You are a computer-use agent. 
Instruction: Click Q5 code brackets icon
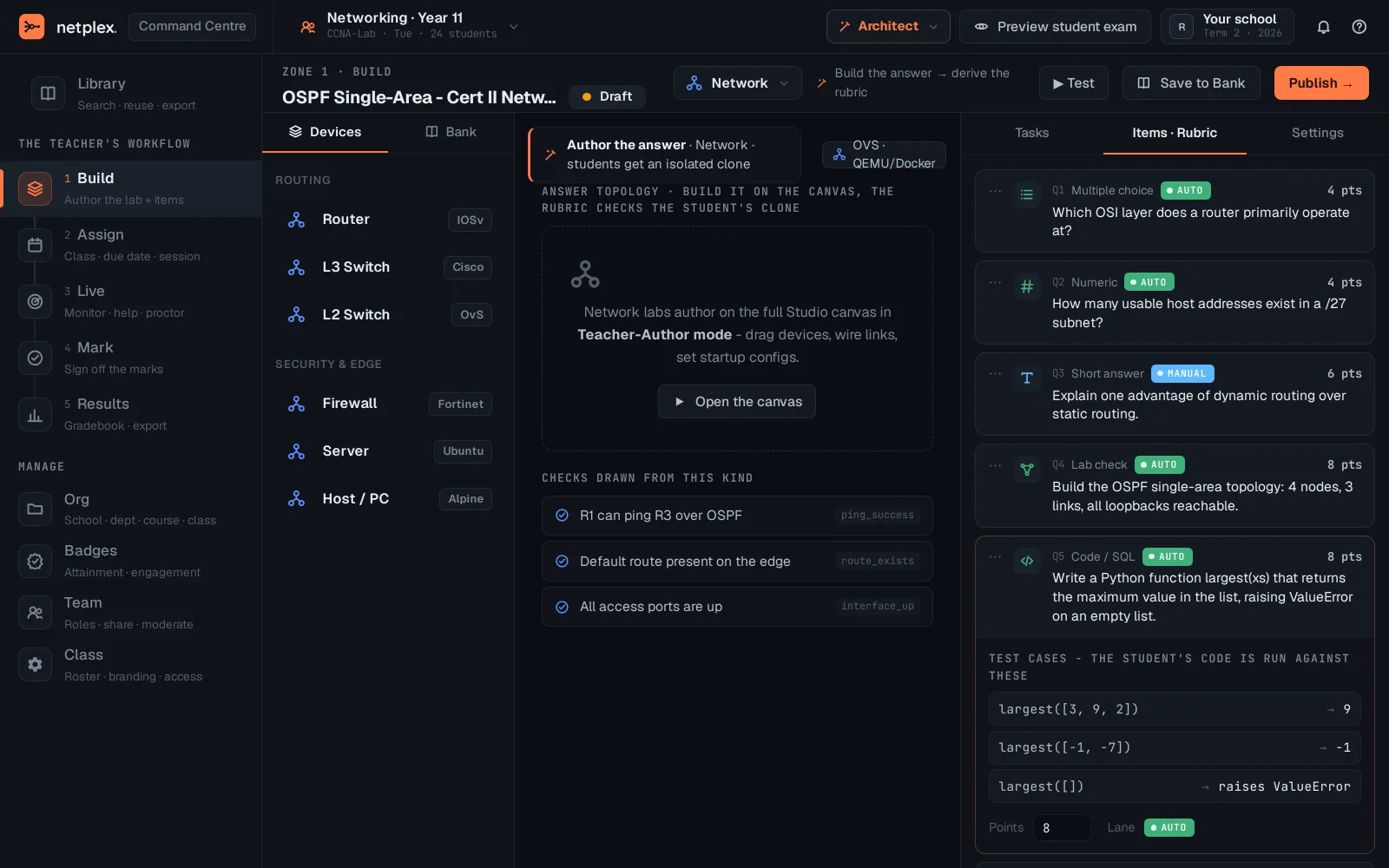(1027, 561)
